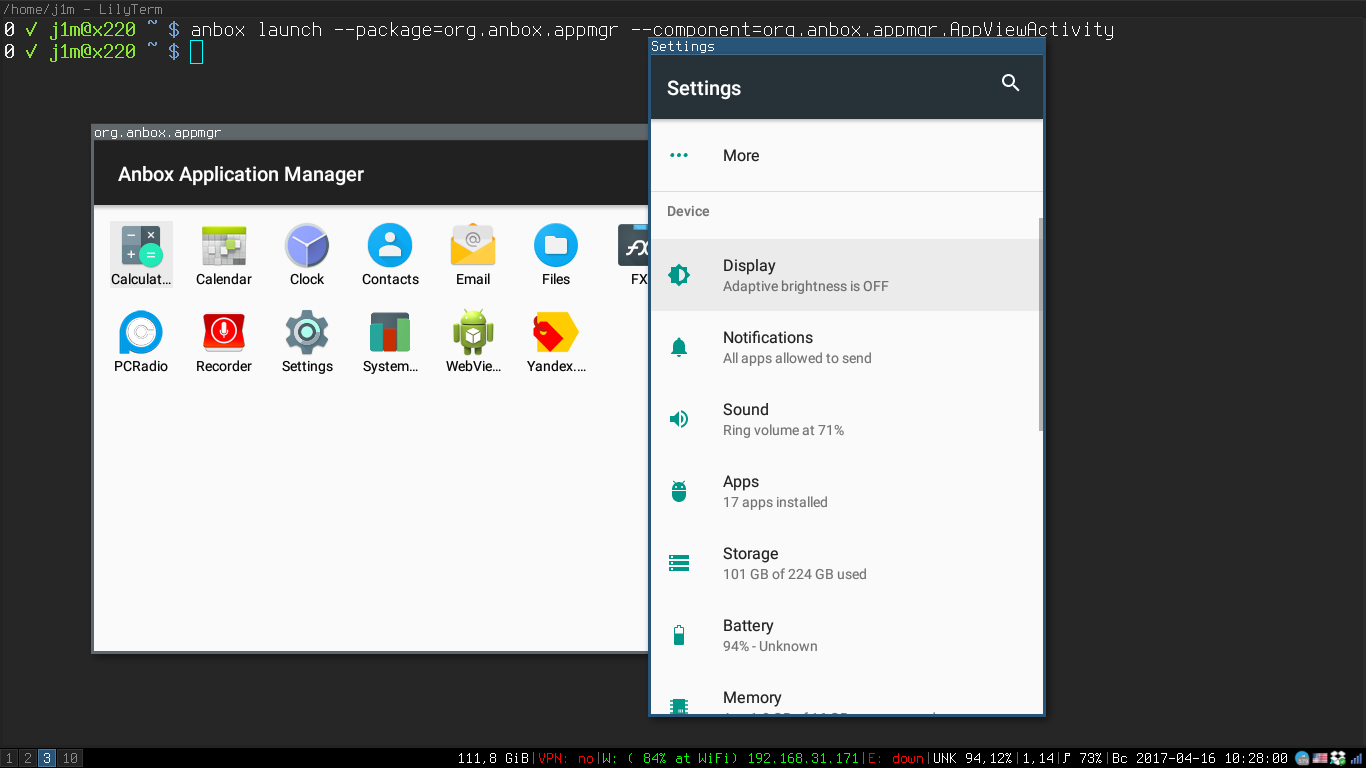Click the Notifications bell icon
Image resolution: width=1366 pixels, height=768 pixels.
tap(679, 347)
